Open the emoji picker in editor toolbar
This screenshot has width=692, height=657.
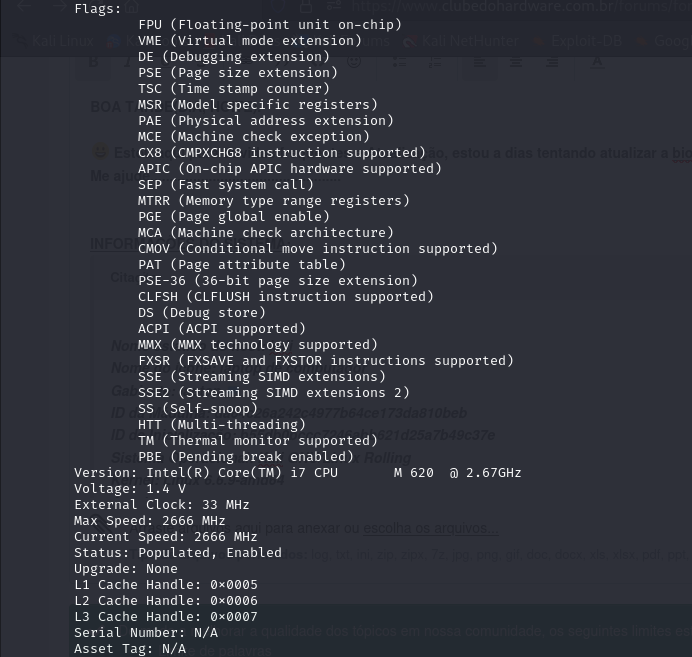pos(354,61)
